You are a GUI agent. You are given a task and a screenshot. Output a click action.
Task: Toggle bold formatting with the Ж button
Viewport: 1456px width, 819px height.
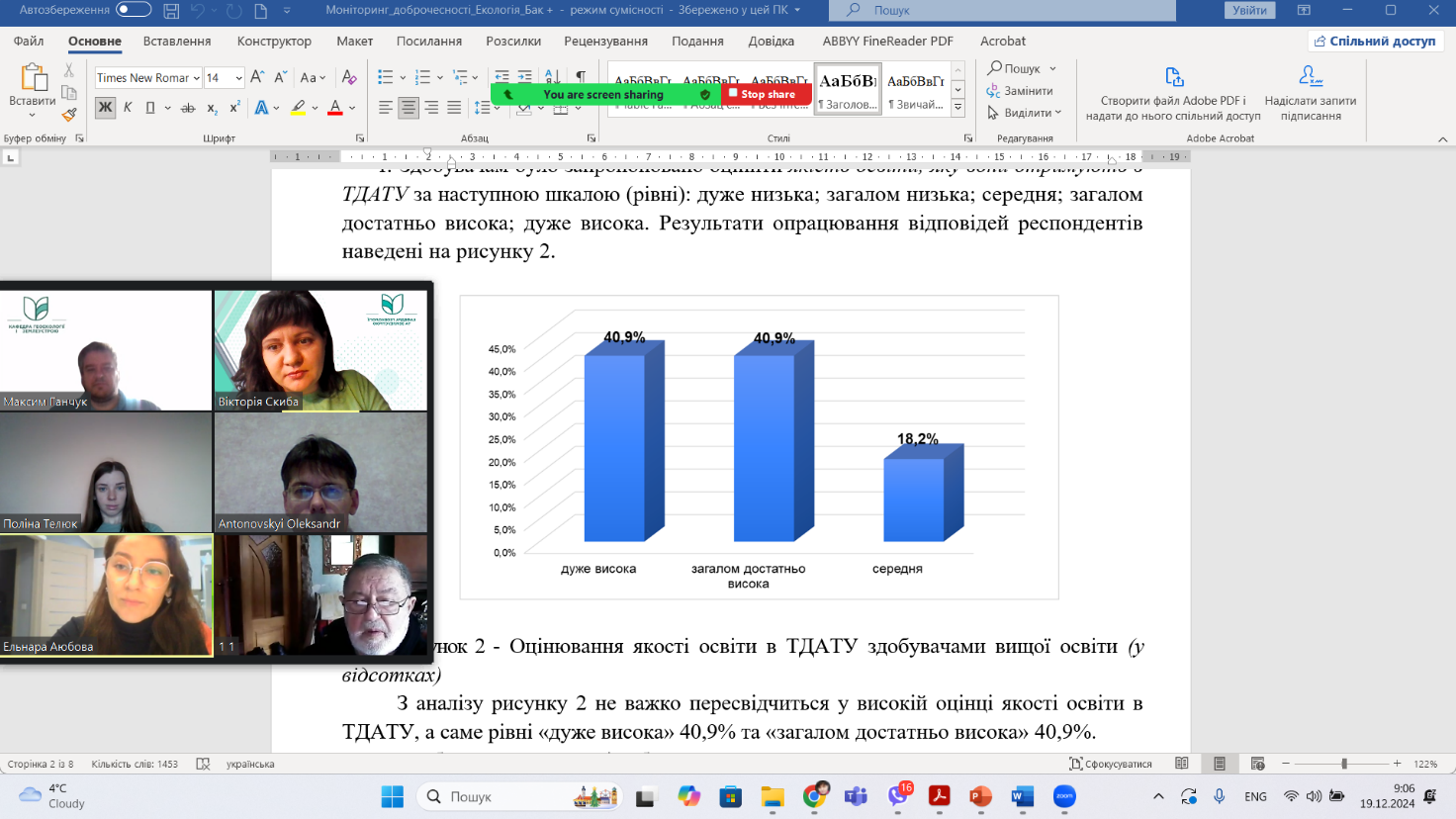105,108
